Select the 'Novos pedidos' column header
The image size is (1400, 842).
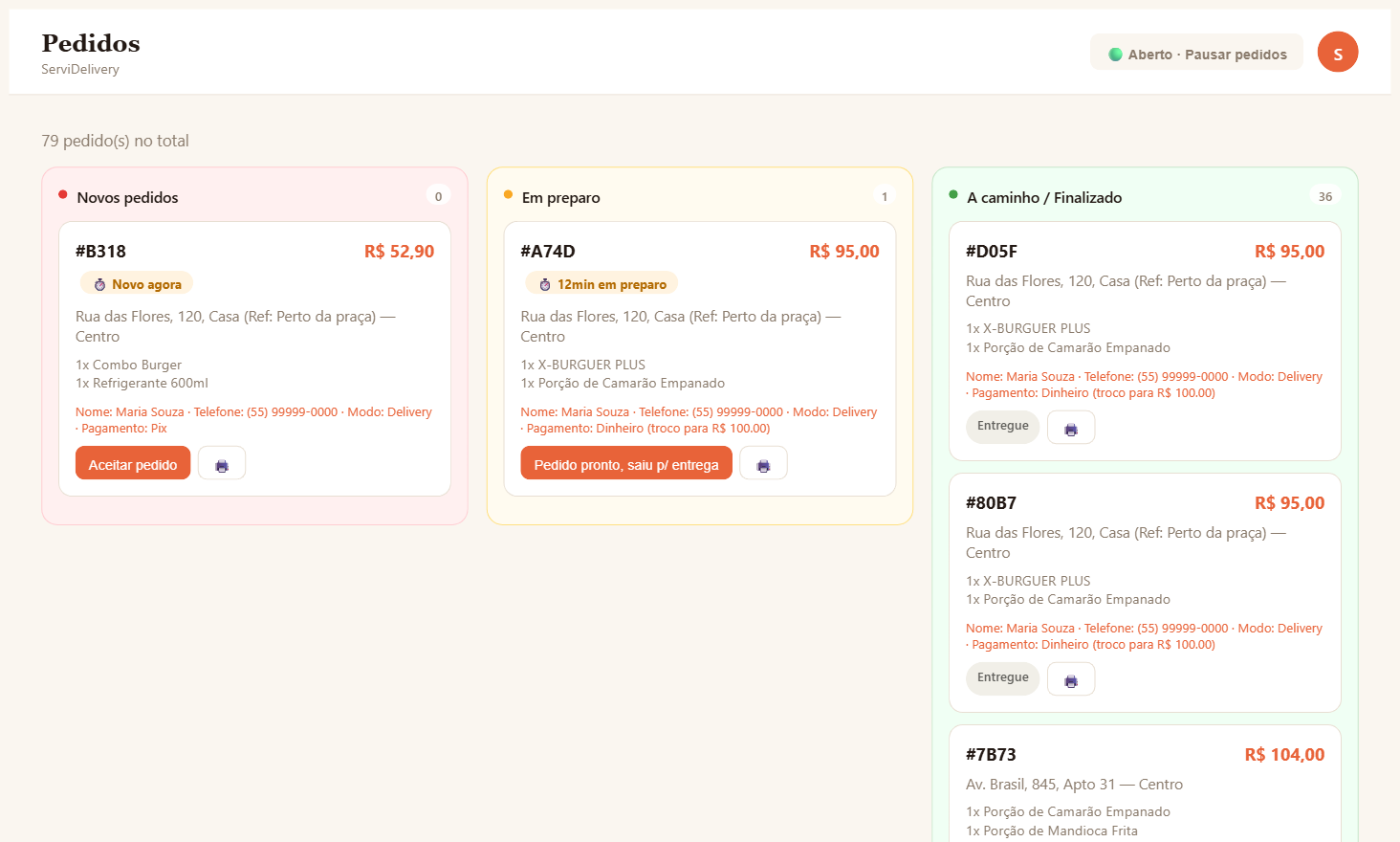point(127,197)
